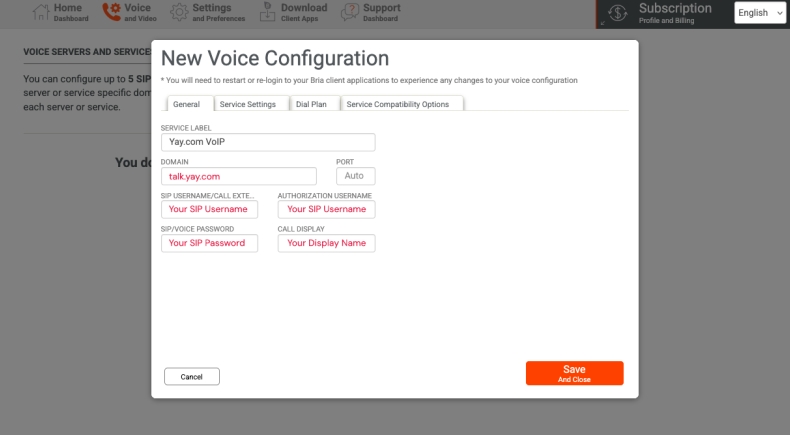Click the Call Display name field
The height and width of the screenshot is (435, 790).
(326, 243)
